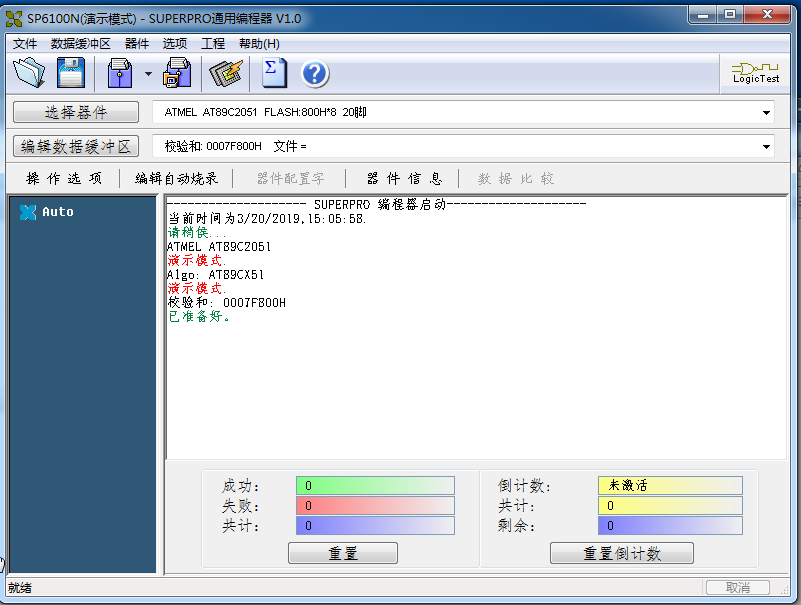Open the 选项 menu

175,44
